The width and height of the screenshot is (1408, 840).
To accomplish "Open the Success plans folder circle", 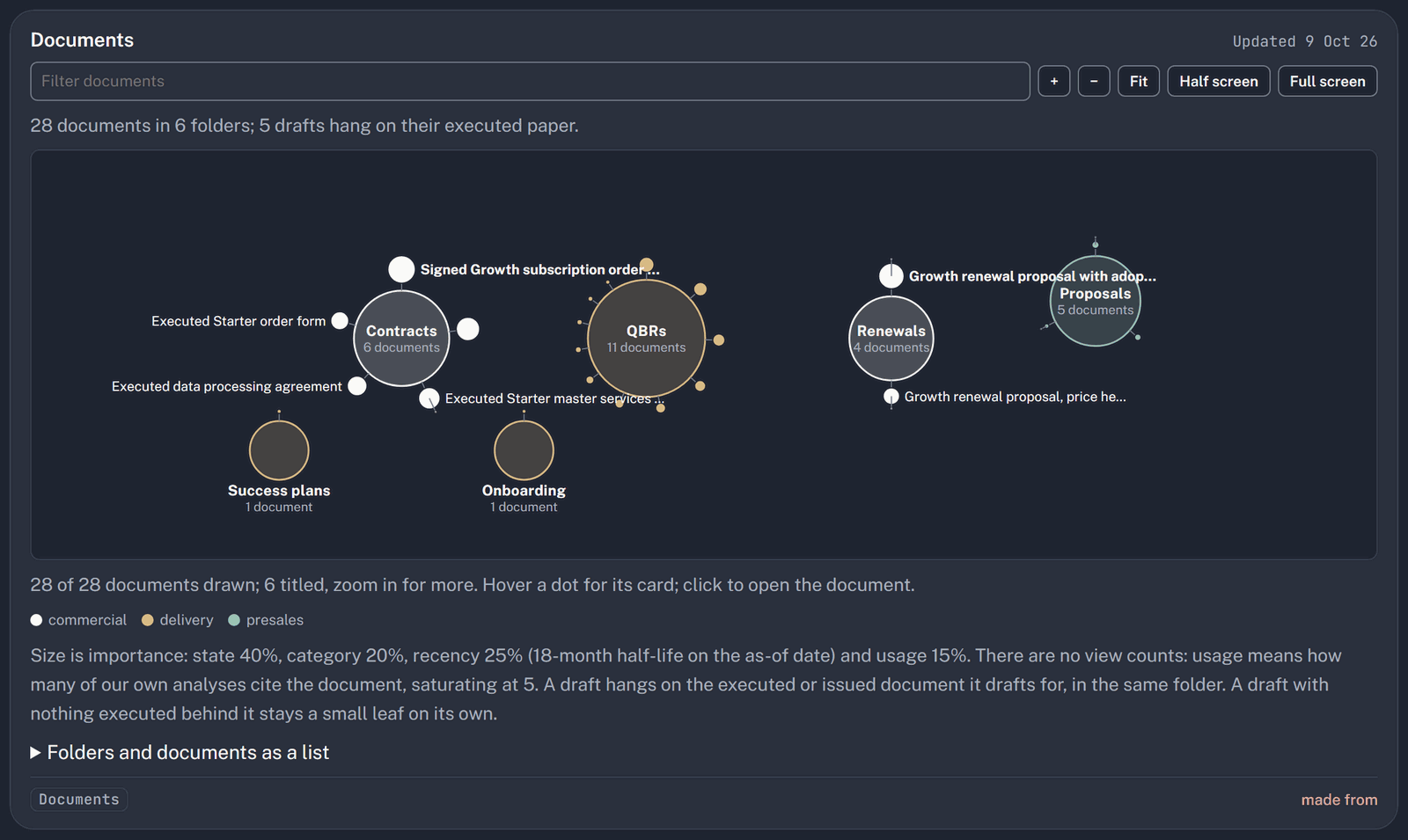I will click(x=279, y=450).
